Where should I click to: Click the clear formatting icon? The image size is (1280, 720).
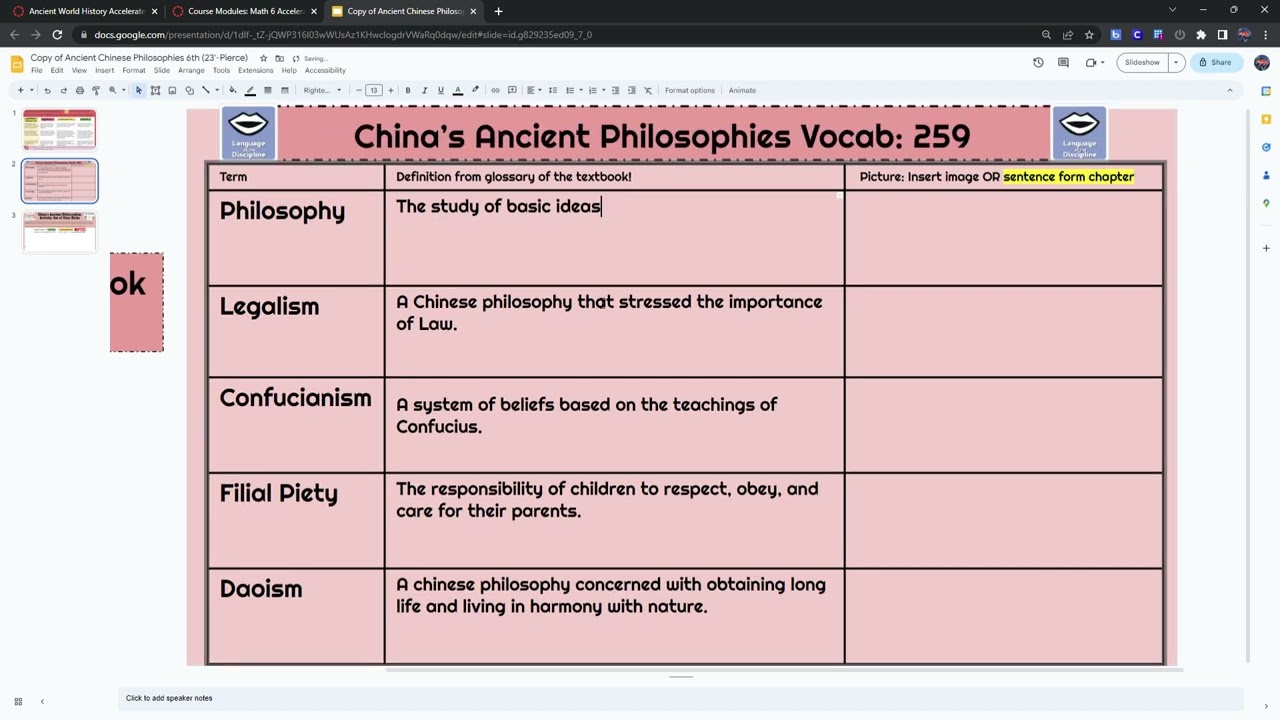[x=648, y=90]
